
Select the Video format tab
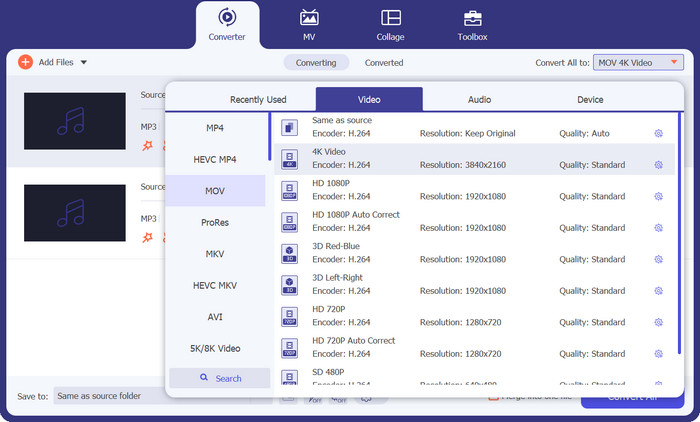(369, 99)
